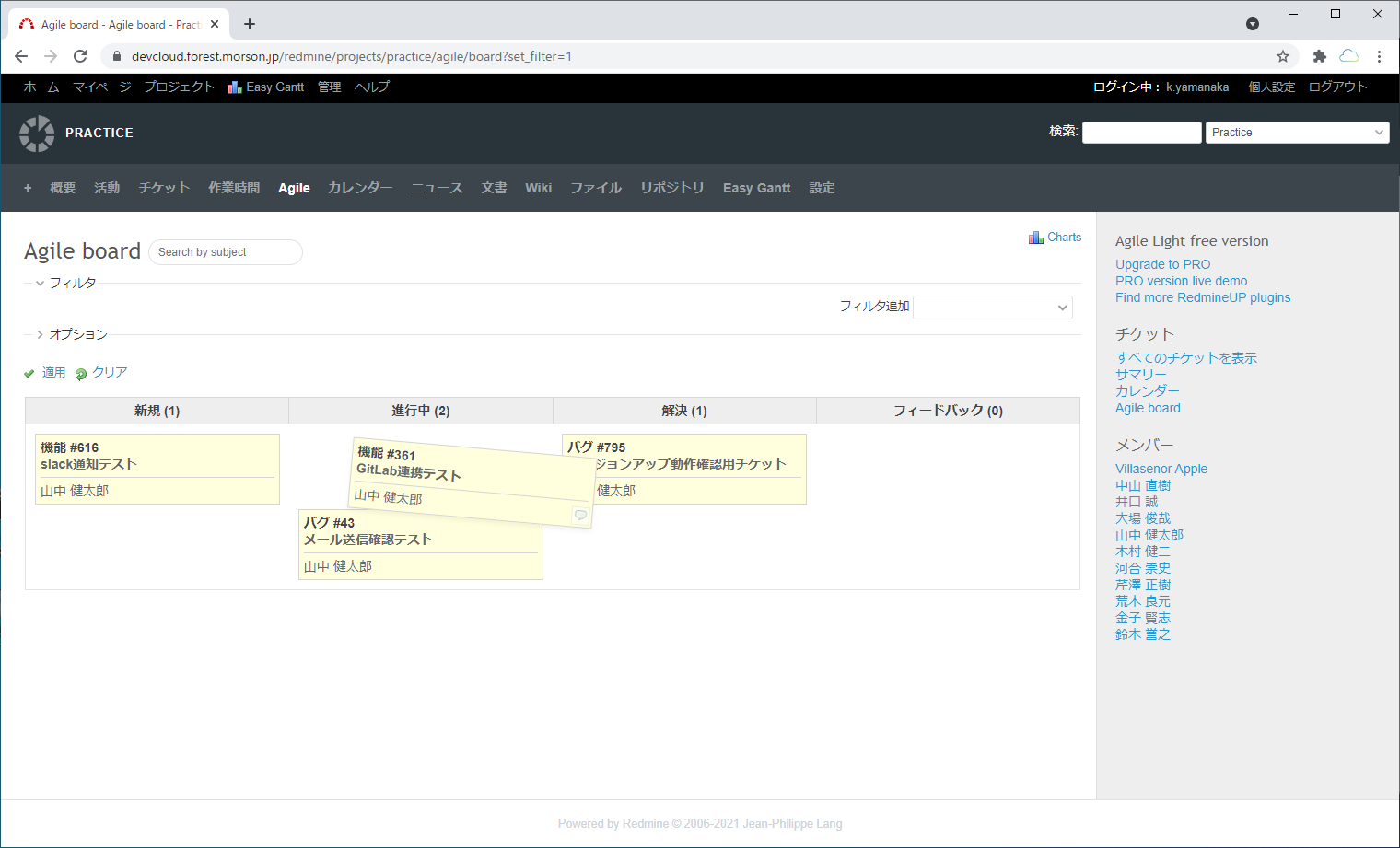Screen dimensions: 1400x848
Task: Click the Upgrade to PRO link
Action: pos(1162,264)
